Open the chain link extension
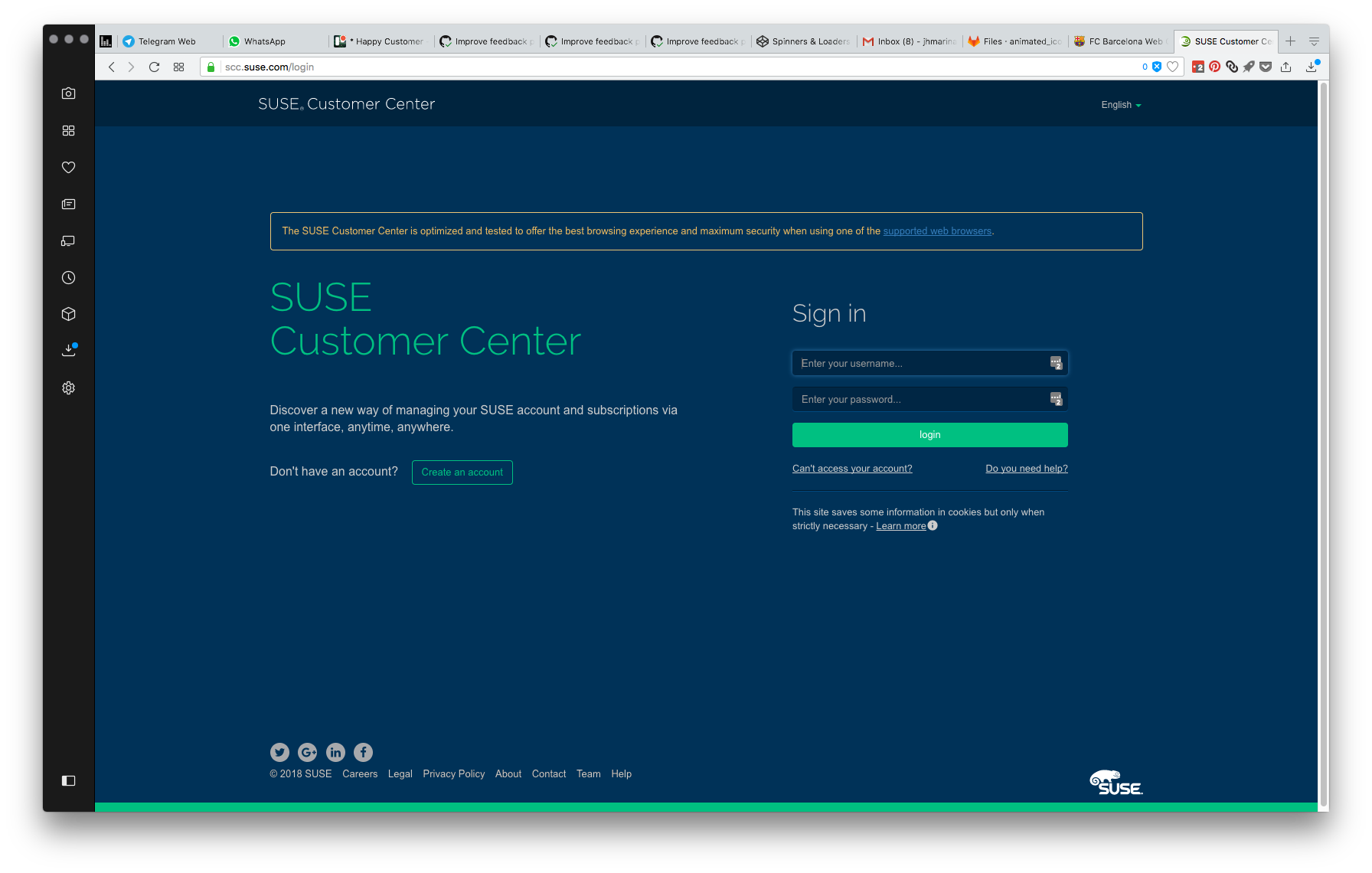1372x873 pixels. coord(1231,67)
